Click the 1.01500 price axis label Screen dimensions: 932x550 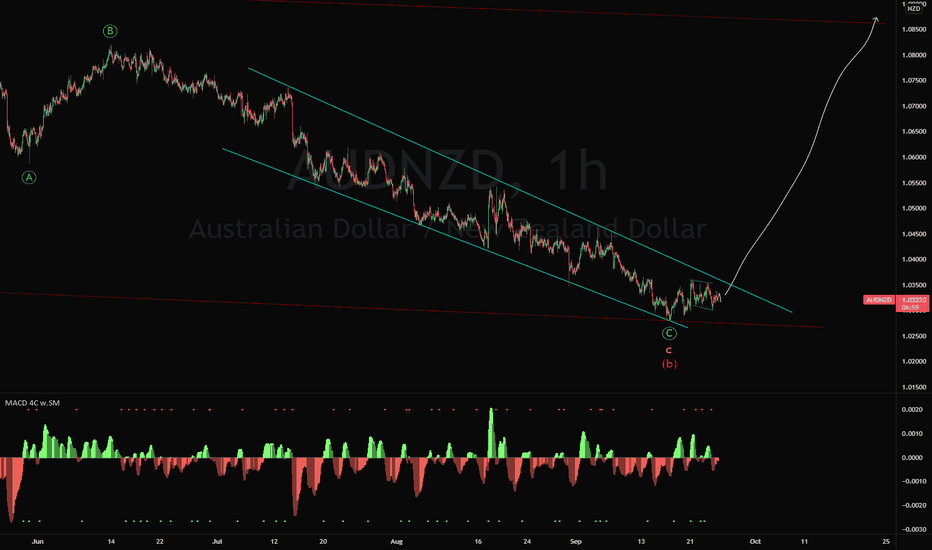914,388
